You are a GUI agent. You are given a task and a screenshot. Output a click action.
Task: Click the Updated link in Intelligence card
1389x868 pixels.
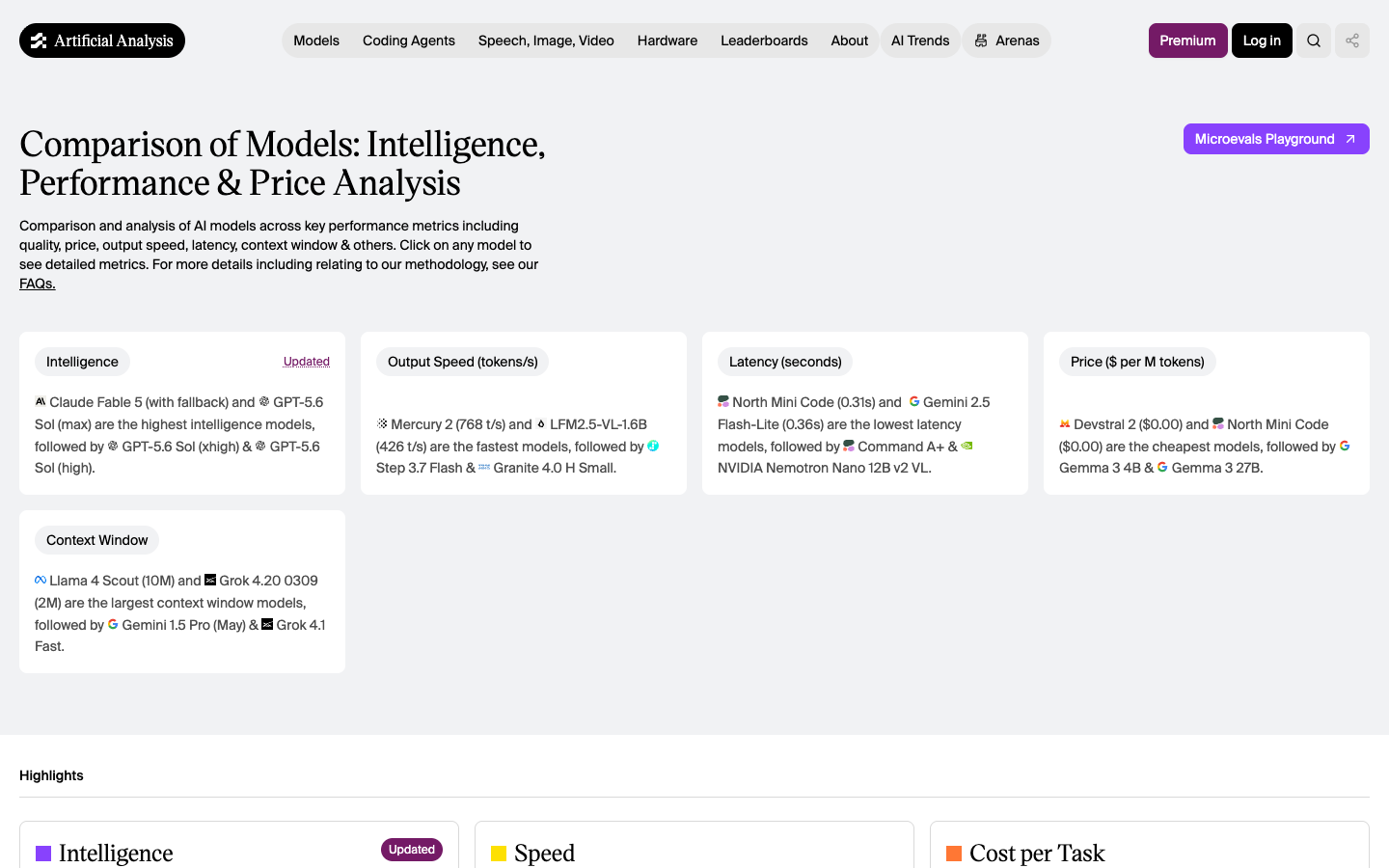[307, 362]
